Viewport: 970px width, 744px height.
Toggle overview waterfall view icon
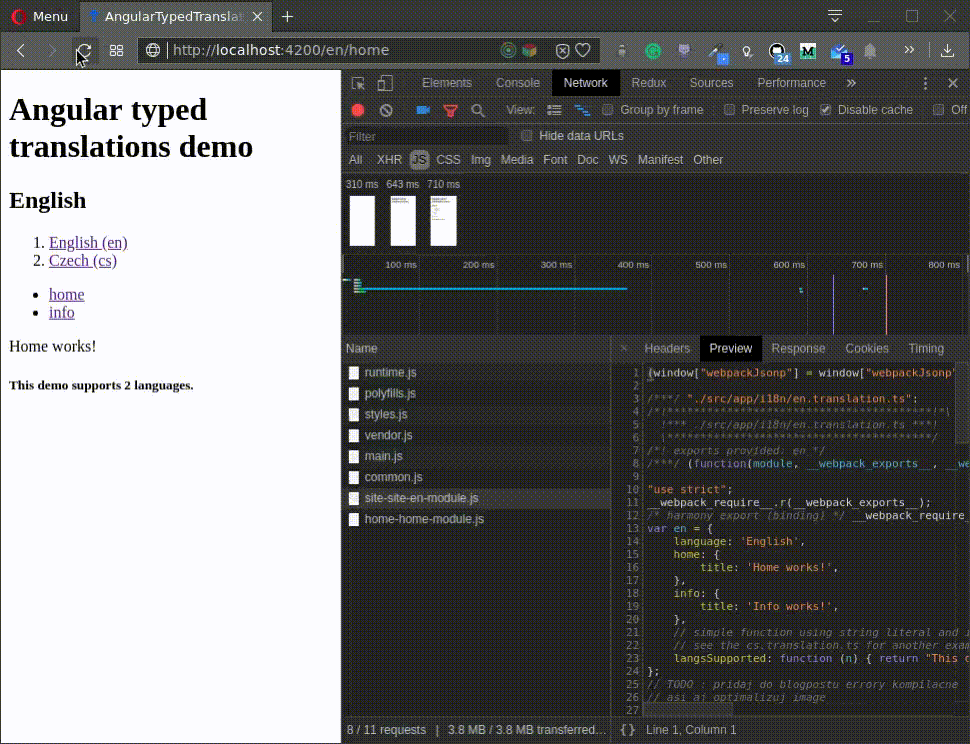(x=582, y=110)
